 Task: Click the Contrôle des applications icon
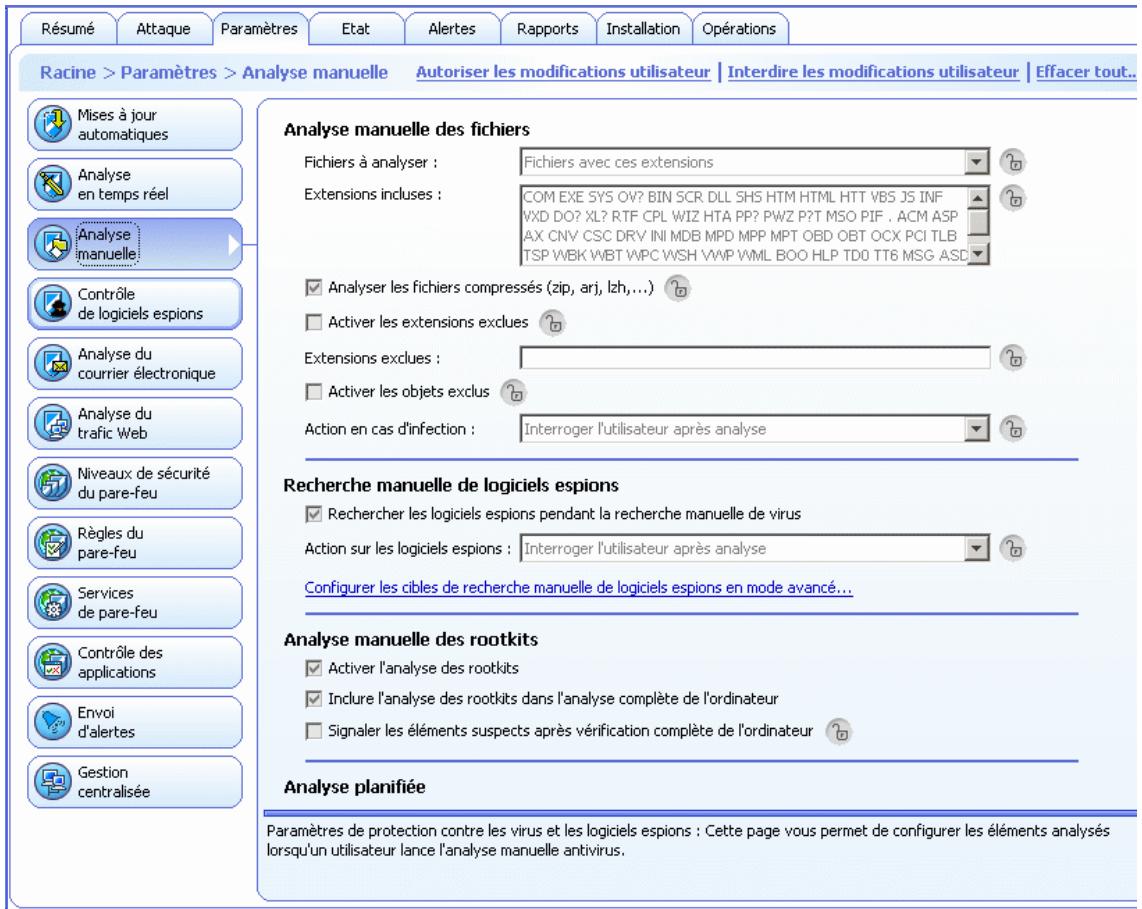[x=52, y=662]
